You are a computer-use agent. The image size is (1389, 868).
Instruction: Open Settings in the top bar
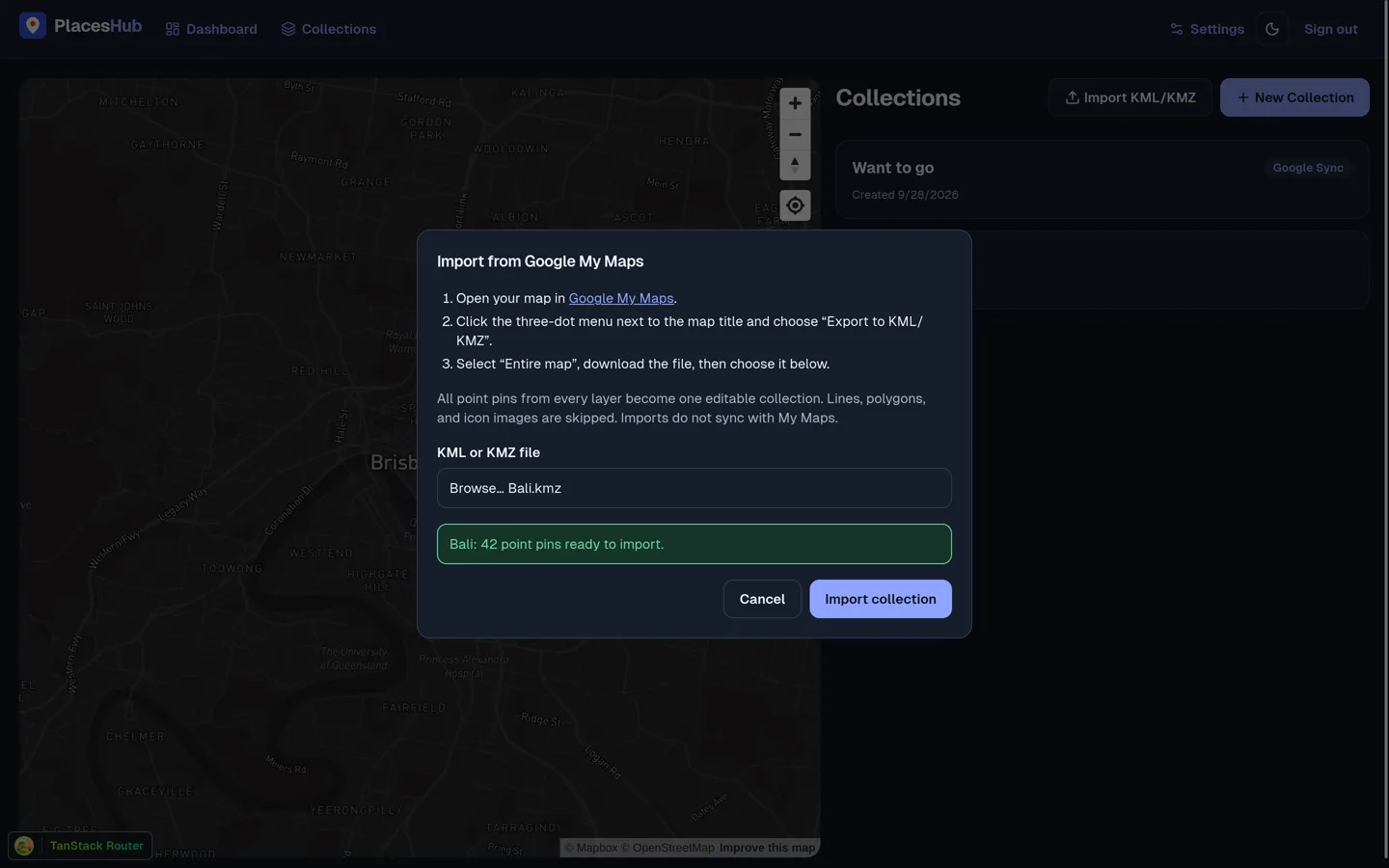coord(1207,29)
